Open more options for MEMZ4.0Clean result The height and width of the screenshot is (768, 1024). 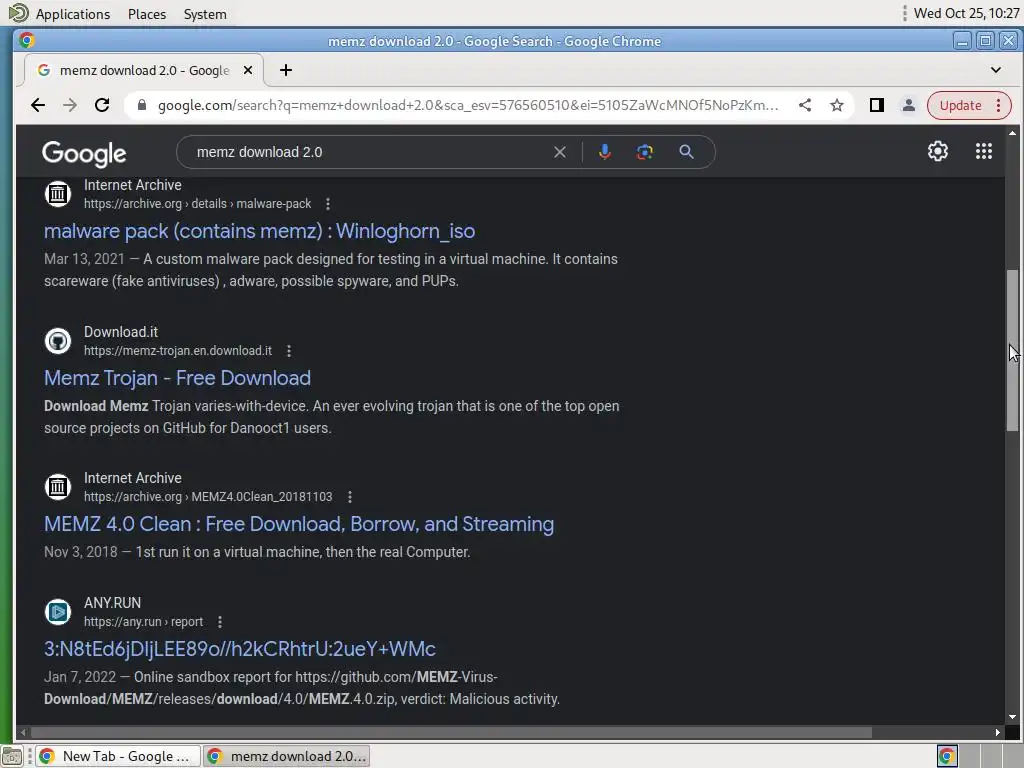(x=350, y=497)
